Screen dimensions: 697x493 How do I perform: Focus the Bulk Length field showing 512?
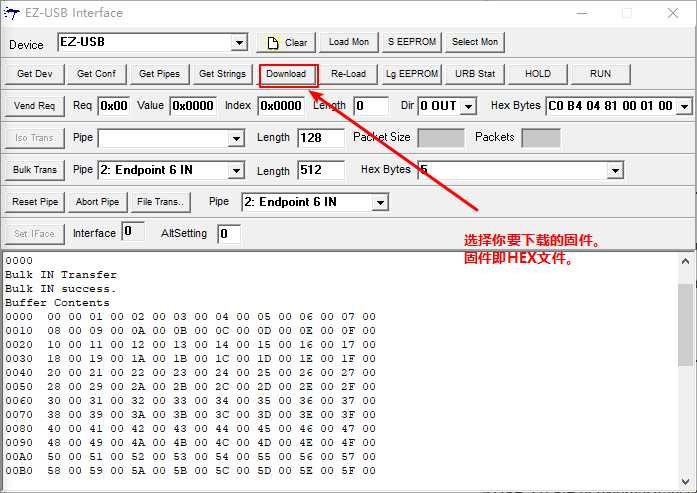pos(321,170)
